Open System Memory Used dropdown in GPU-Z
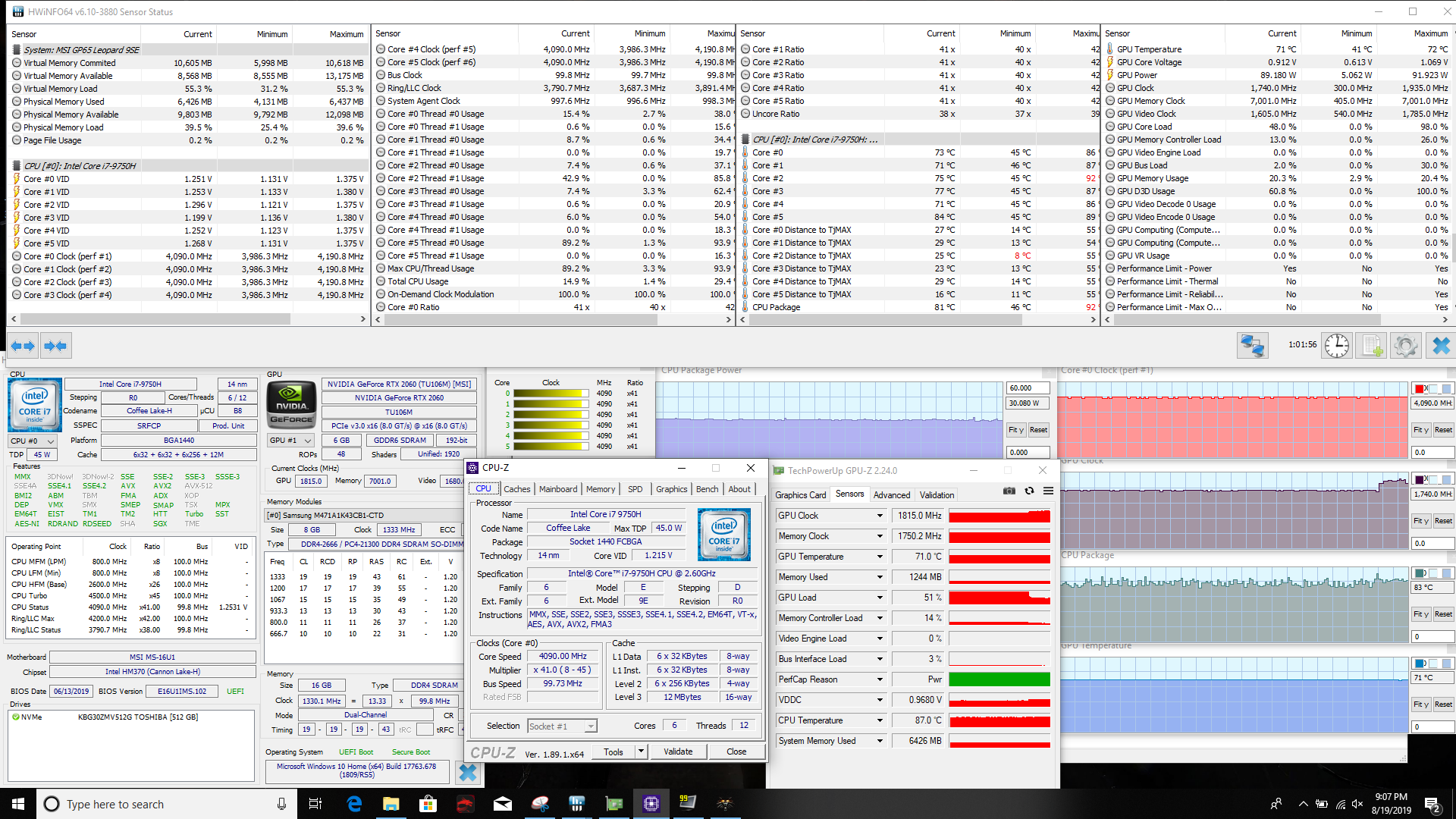1456x819 pixels. 880,741
